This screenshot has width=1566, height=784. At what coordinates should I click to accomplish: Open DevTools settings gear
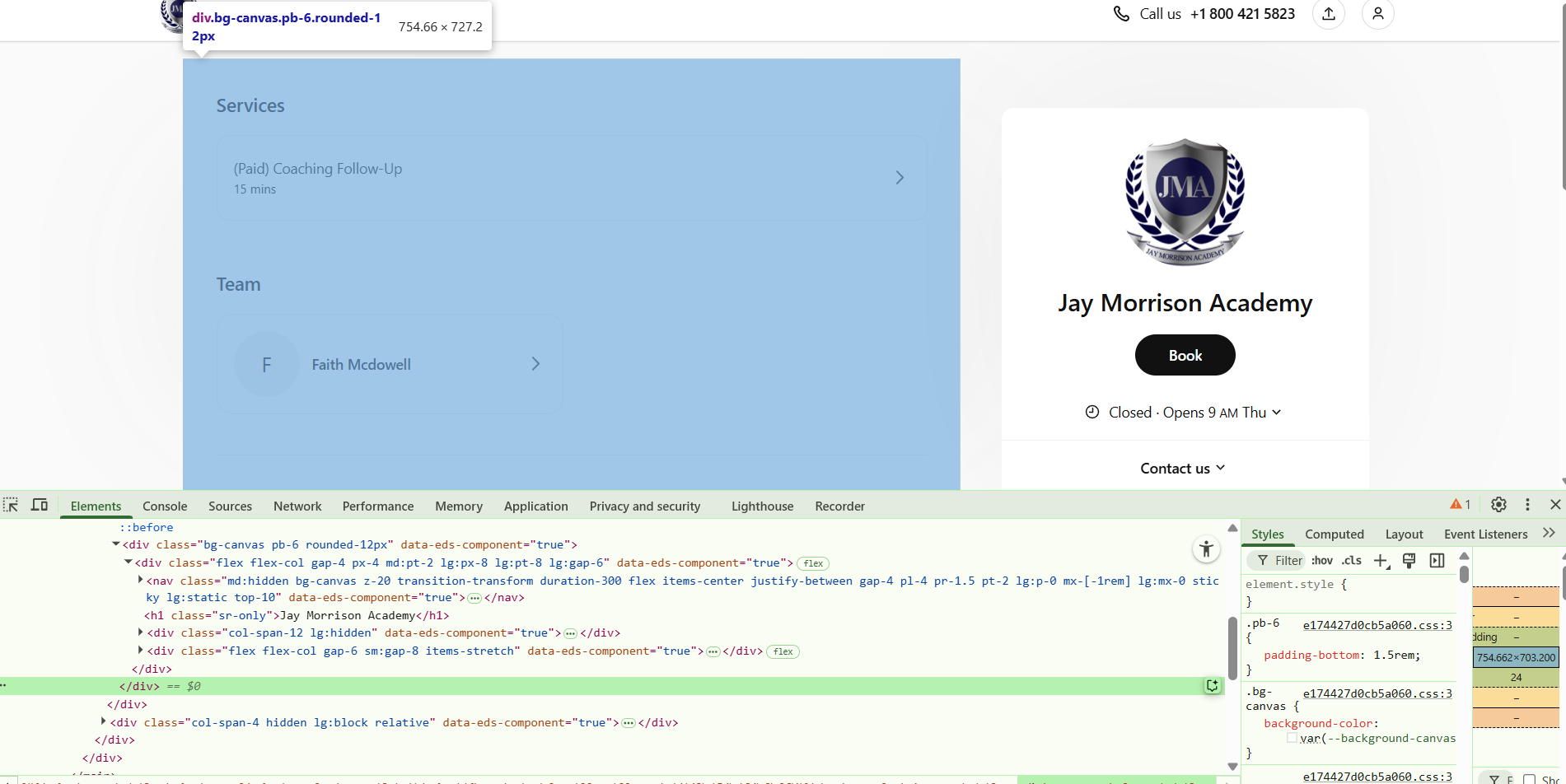point(1498,505)
